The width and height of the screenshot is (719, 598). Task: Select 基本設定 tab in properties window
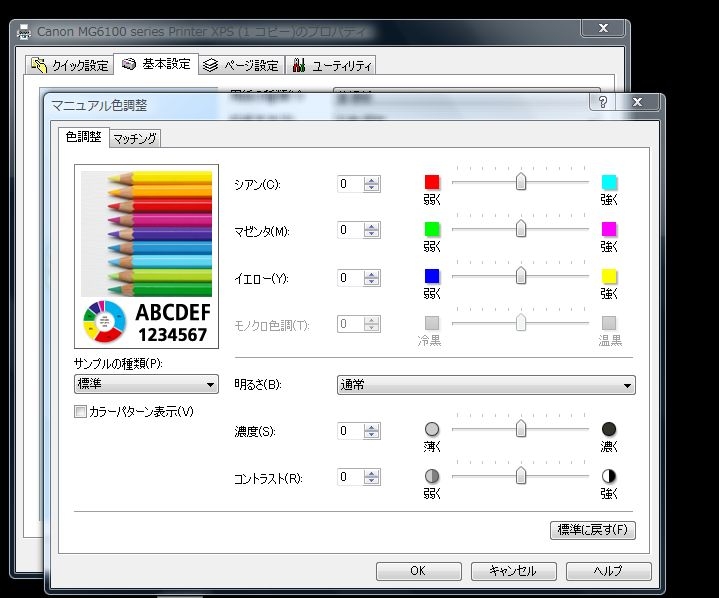point(156,64)
